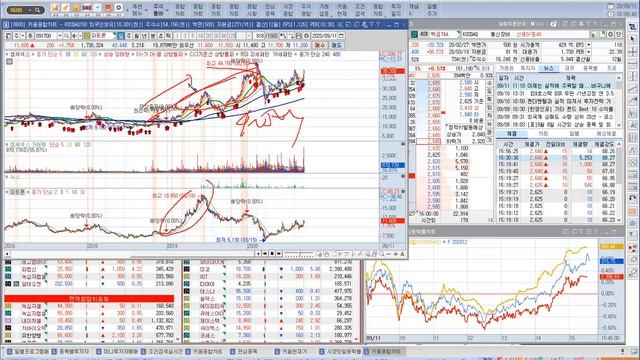Select the horizontal line tool in right toolbar
Image resolution: width=640 pixels, height=360 pixels.
click(632, 64)
